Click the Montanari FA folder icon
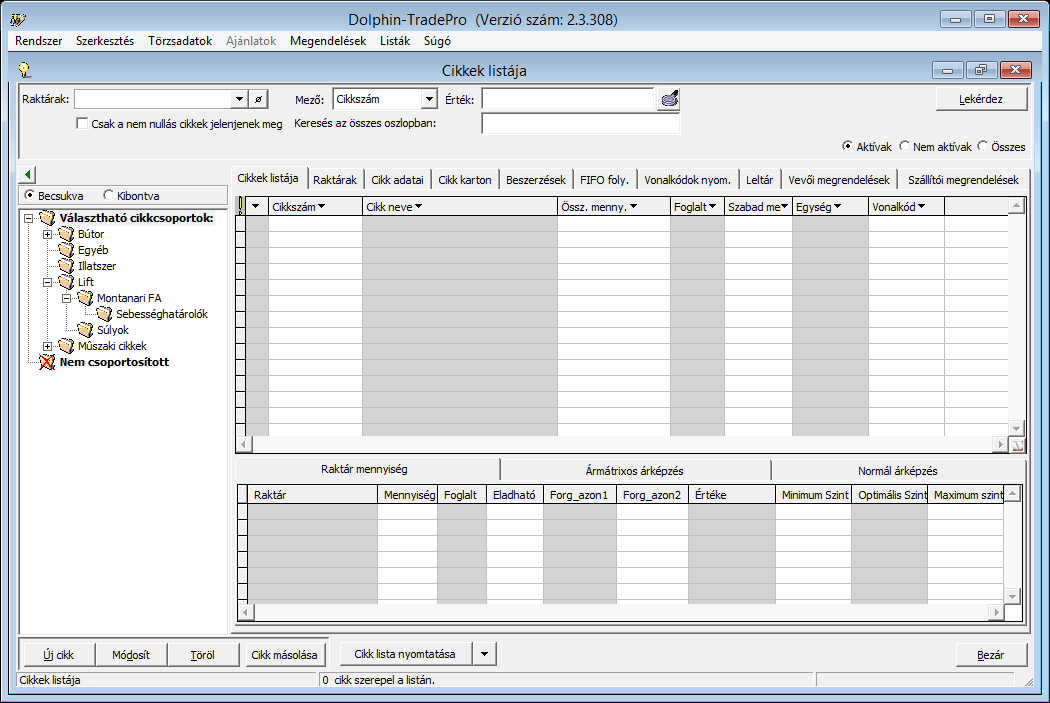Viewport: 1050px width, 703px height. (x=85, y=298)
